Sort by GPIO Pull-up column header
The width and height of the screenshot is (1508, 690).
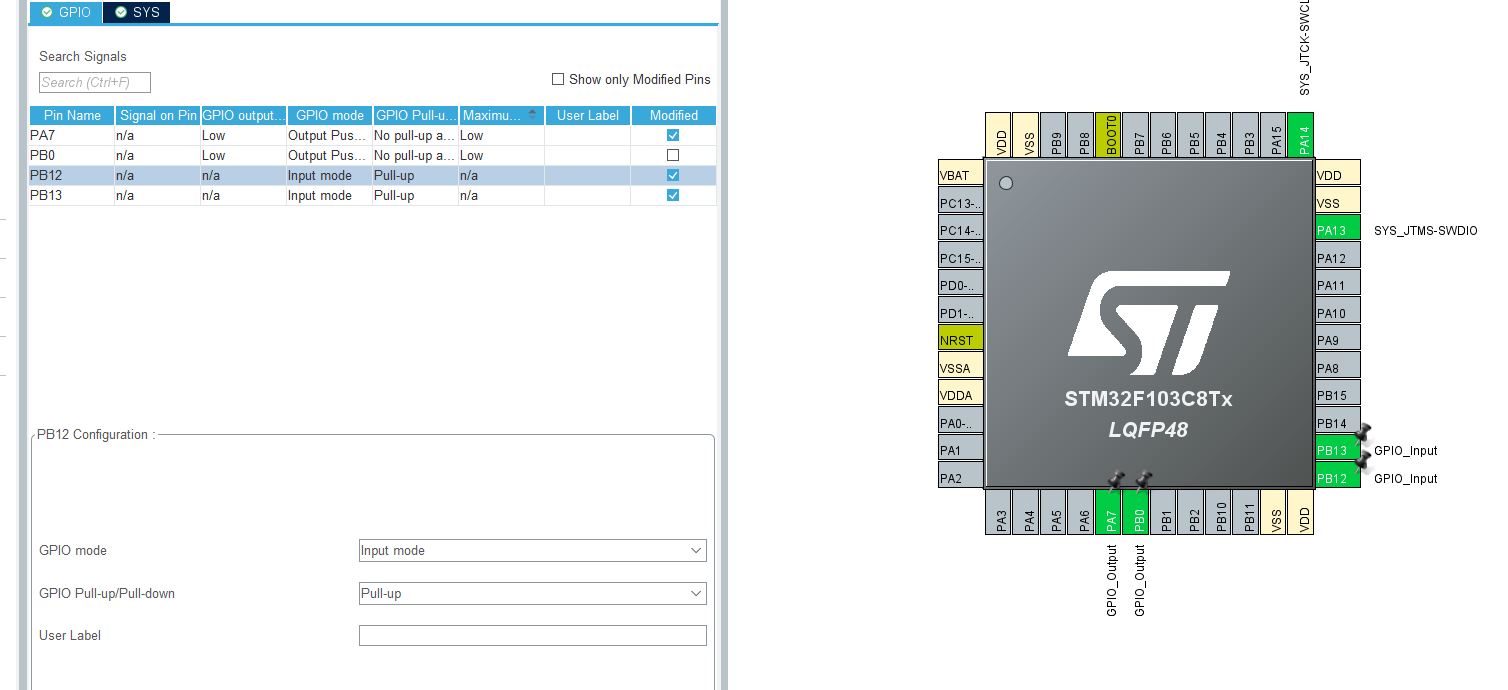click(x=416, y=115)
